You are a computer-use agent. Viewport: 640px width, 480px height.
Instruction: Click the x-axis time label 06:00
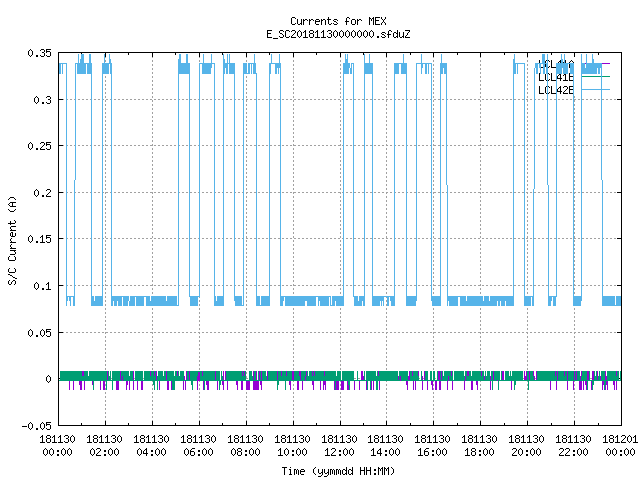click(x=198, y=453)
